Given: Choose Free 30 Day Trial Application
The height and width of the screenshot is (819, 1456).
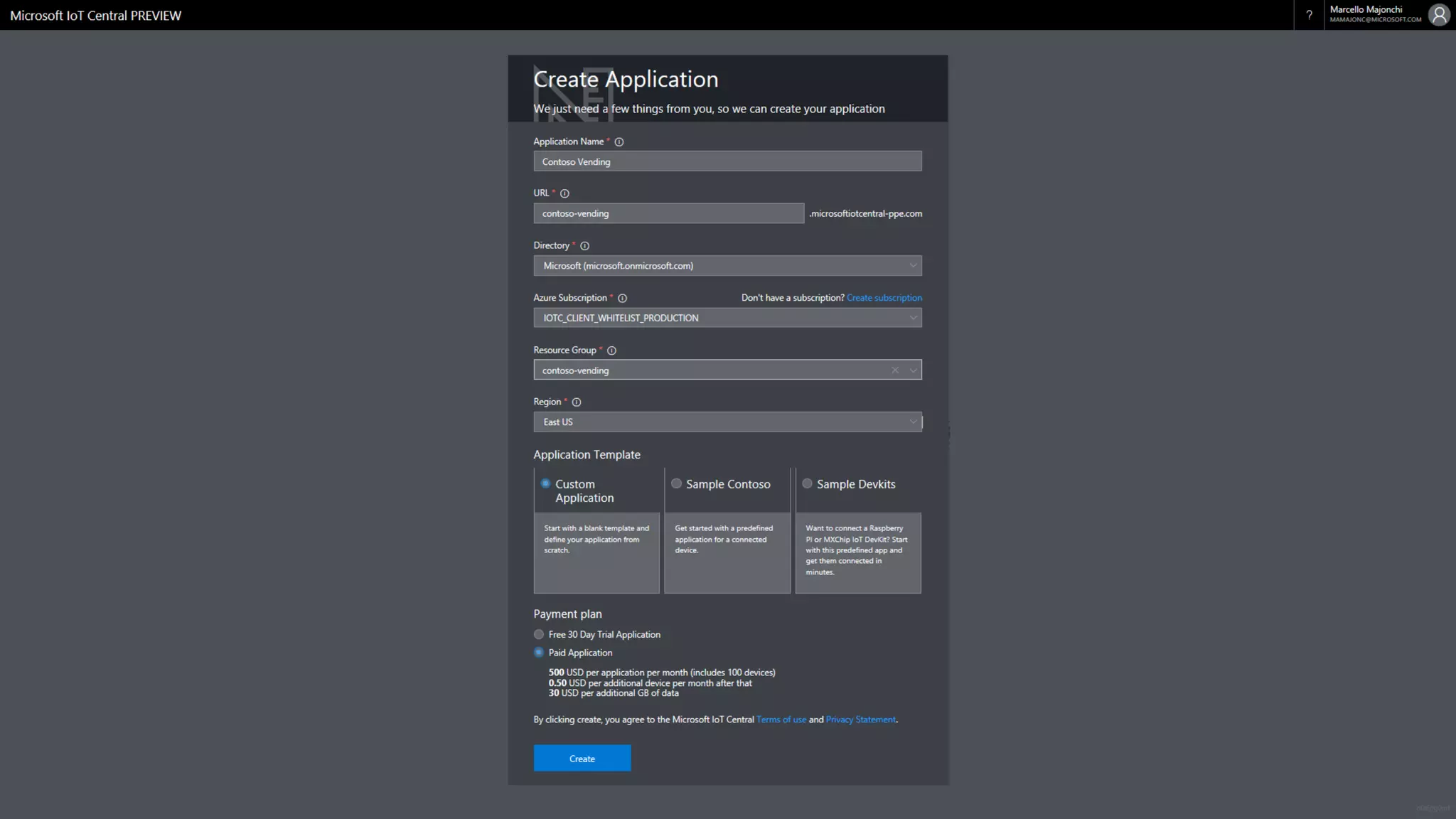Looking at the screenshot, I should tap(539, 634).
